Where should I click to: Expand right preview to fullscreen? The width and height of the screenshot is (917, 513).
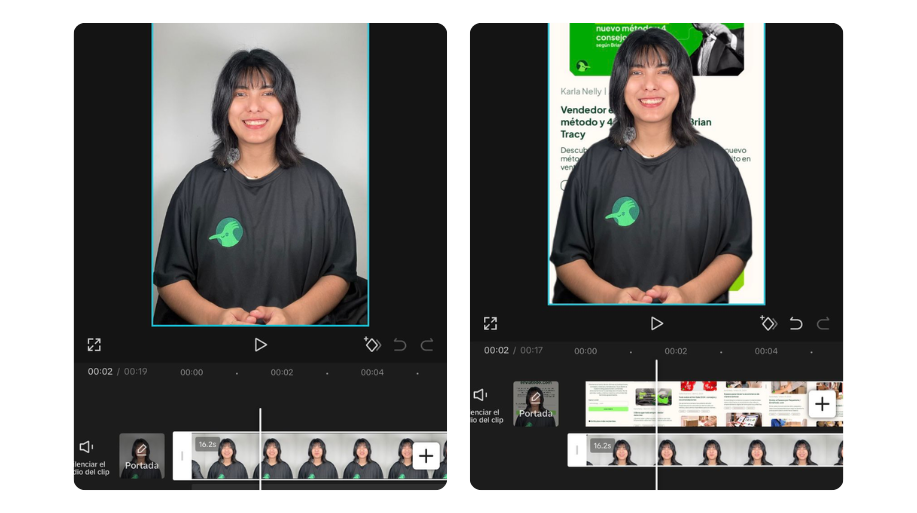click(490, 323)
